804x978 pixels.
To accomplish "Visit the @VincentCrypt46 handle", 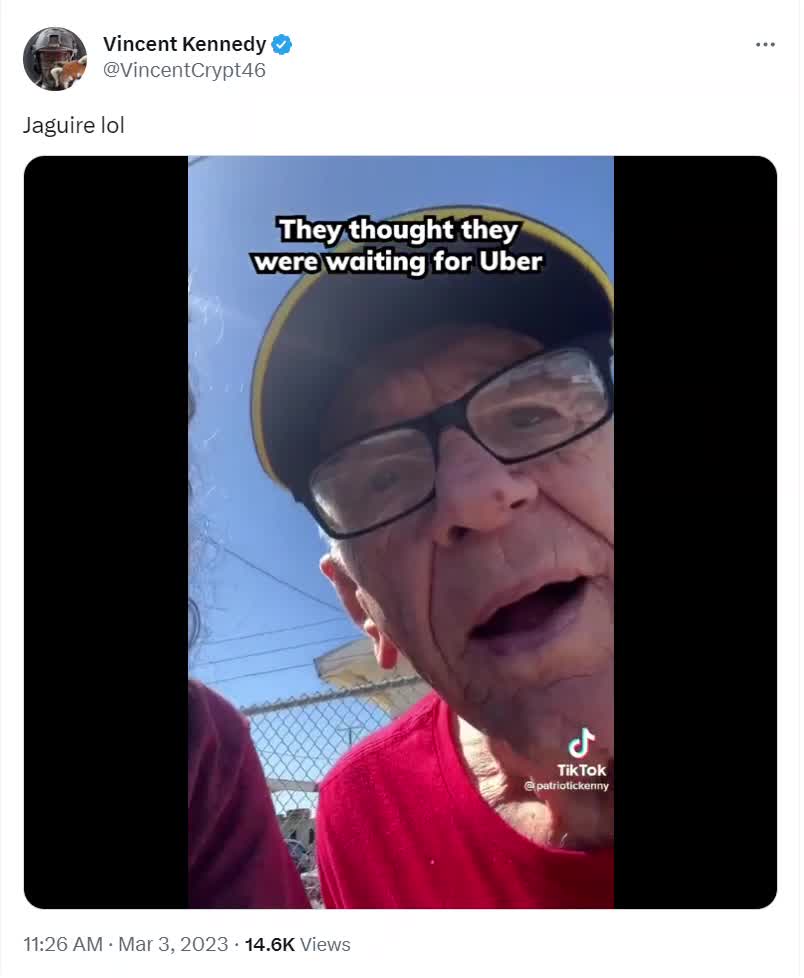I will 184,70.
